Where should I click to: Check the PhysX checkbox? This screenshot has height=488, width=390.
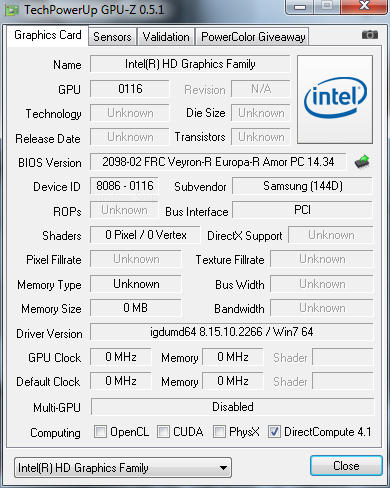click(x=219, y=432)
